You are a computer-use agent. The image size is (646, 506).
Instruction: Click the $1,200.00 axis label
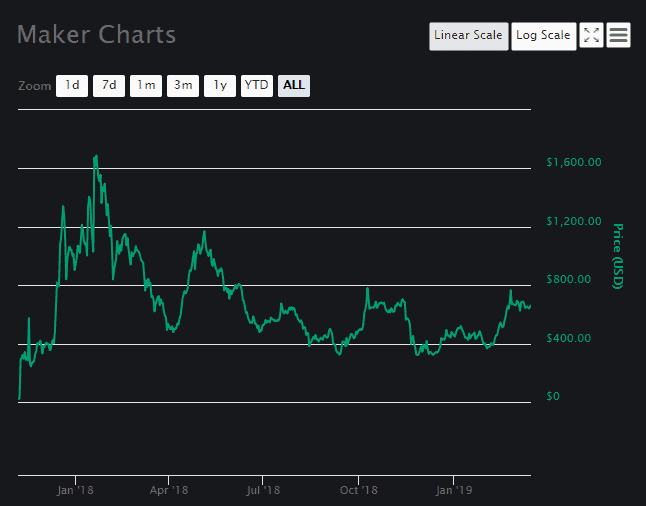click(573, 221)
